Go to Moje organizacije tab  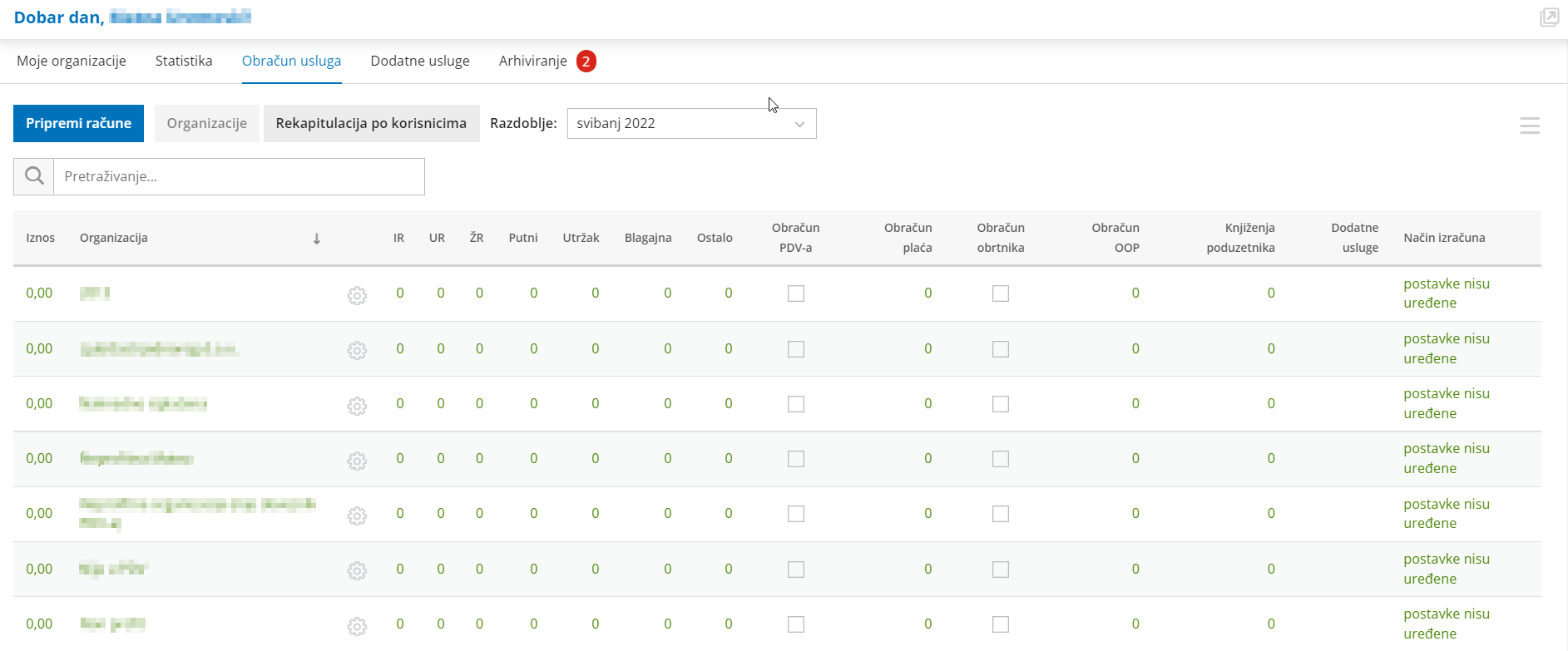coord(72,62)
